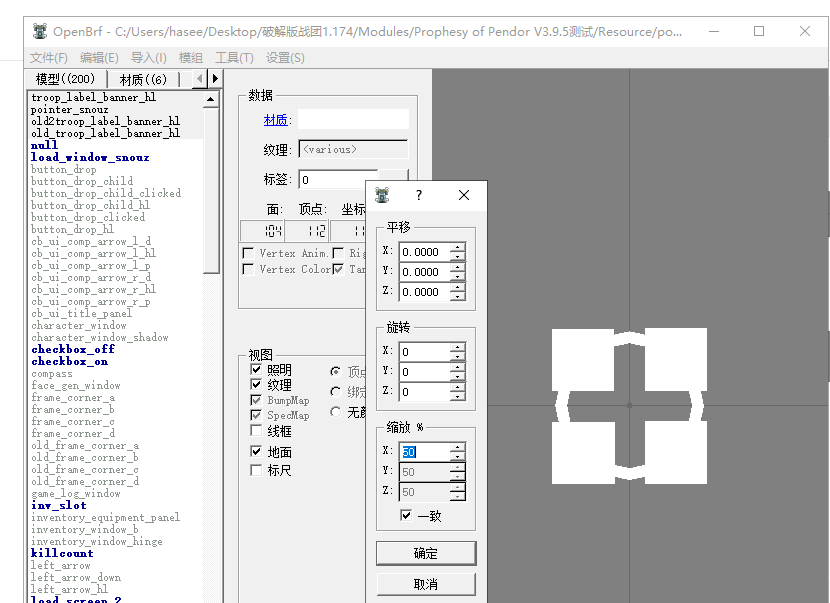Image resolution: width=830 pixels, height=603 pixels.
Task: Select killcount in the model list
Action: tap(62, 553)
